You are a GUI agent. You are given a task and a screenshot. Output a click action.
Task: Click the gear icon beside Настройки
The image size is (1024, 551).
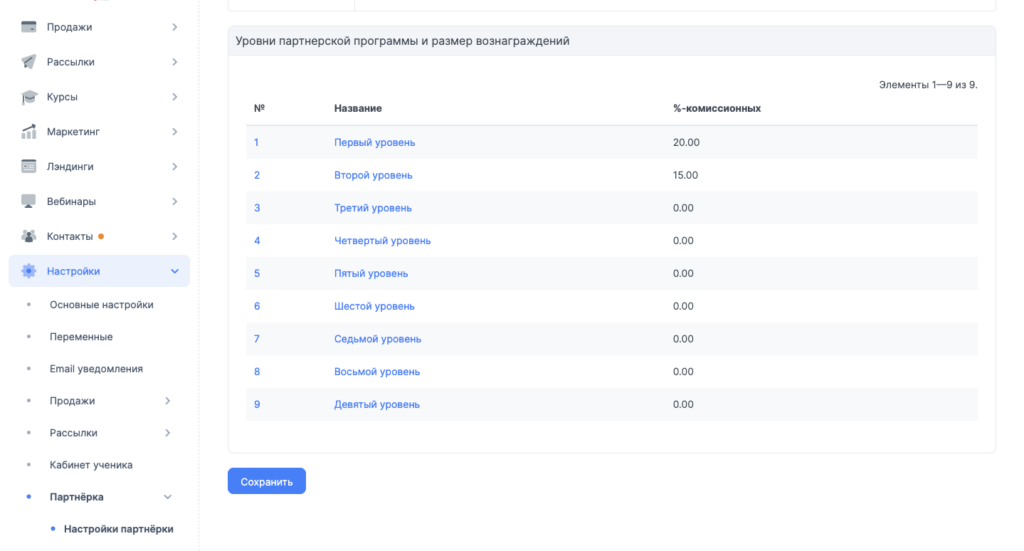[29, 271]
